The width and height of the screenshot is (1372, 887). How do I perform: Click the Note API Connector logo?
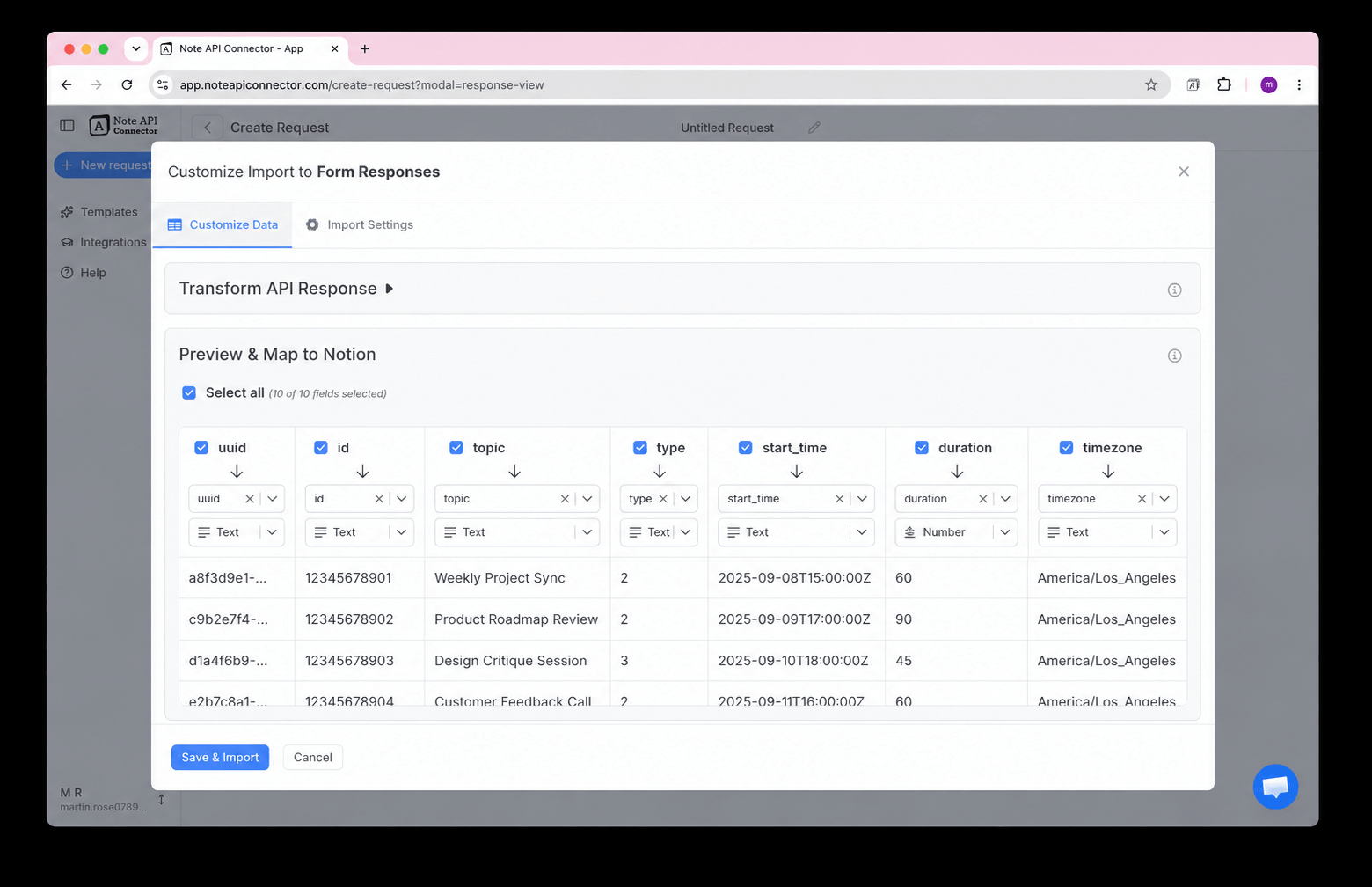[124, 126]
